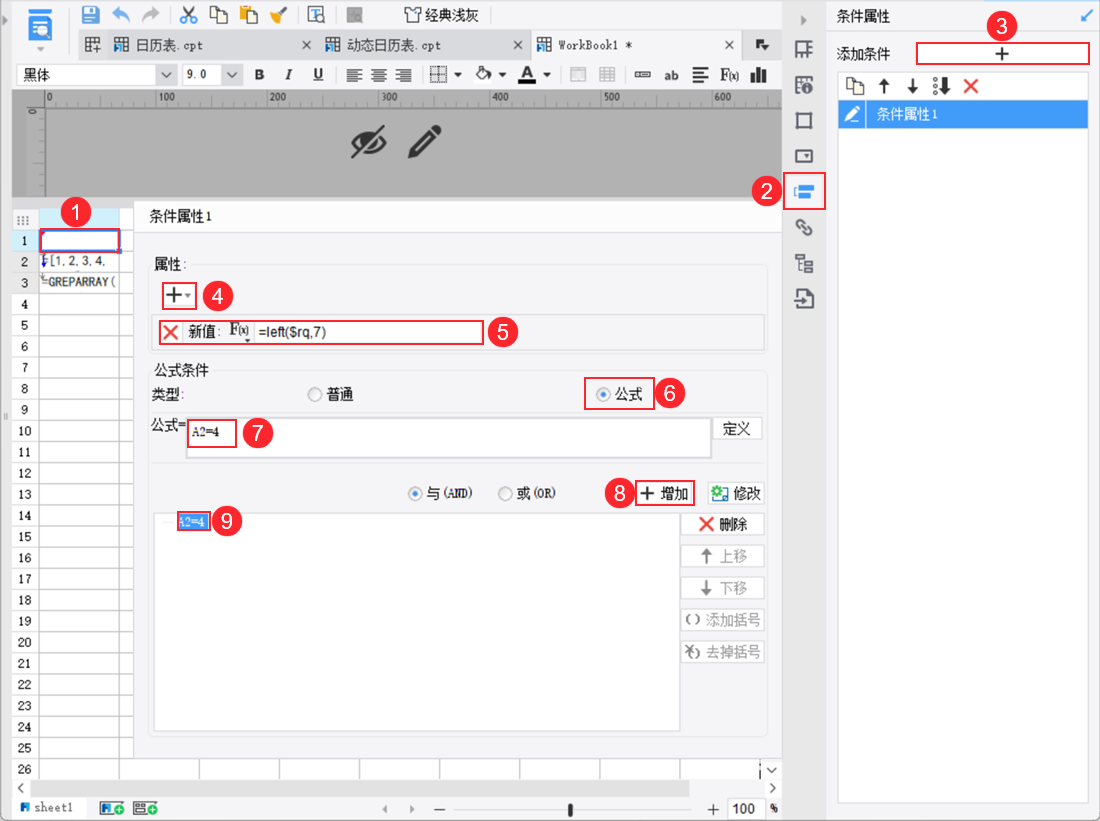Open the add property plus dropdown
Viewport: 1100px width, 821px height.
click(179, 295)
